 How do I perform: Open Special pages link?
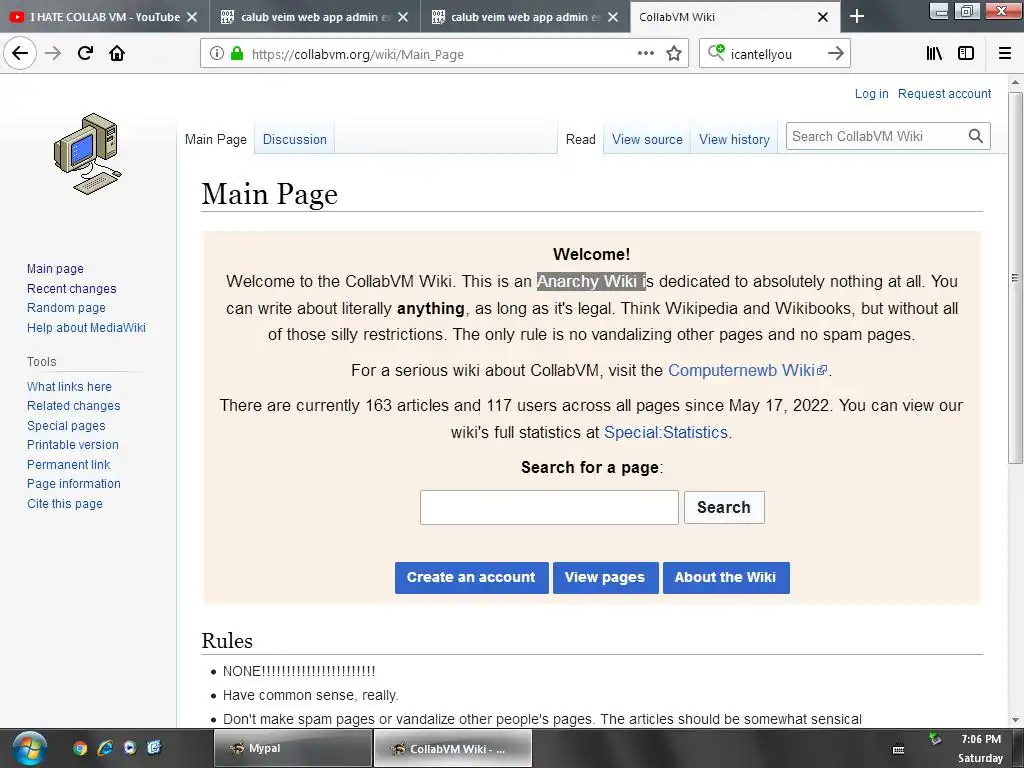pyautogui.click(x=66, y=425)
